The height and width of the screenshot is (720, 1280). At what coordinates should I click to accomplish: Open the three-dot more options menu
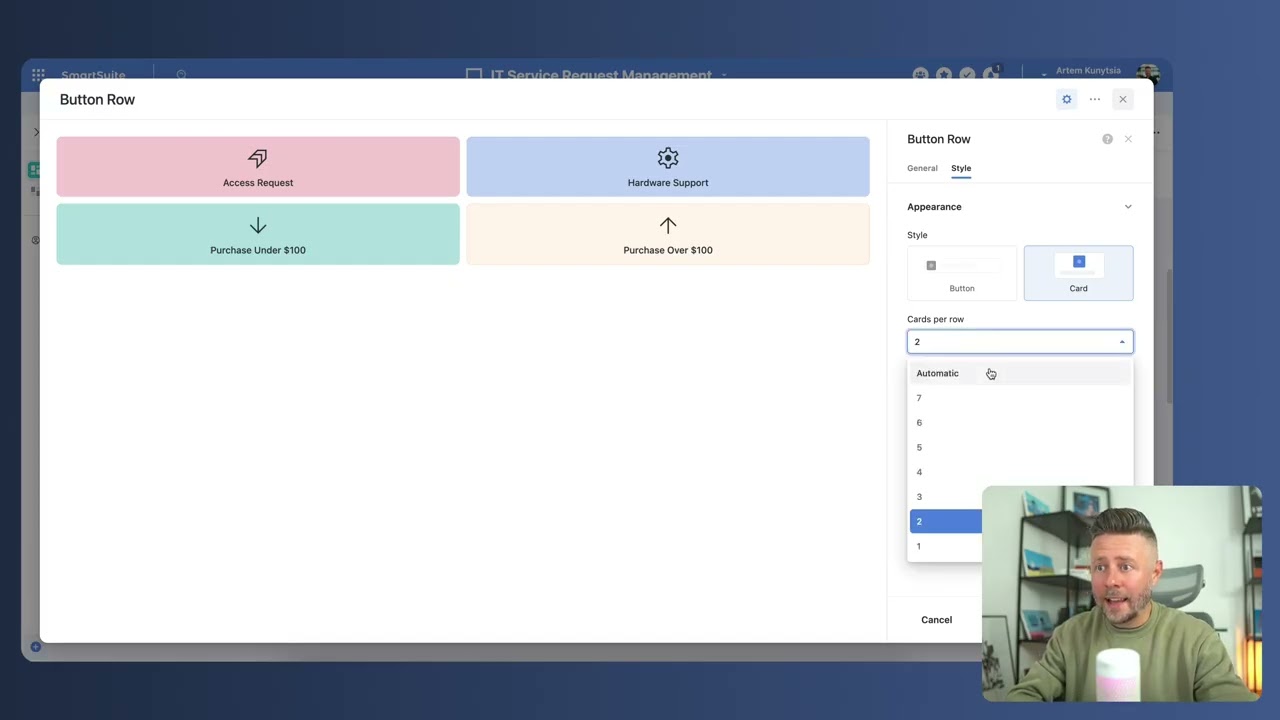coord(1095,99)
